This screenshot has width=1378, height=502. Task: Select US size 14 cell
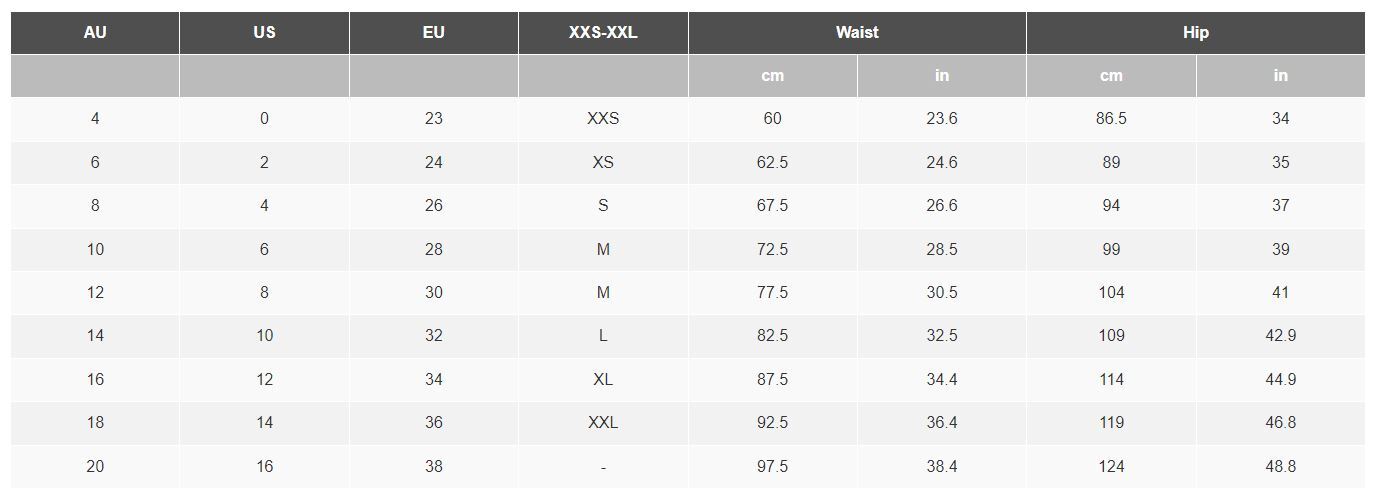click(x=264, y=423)
